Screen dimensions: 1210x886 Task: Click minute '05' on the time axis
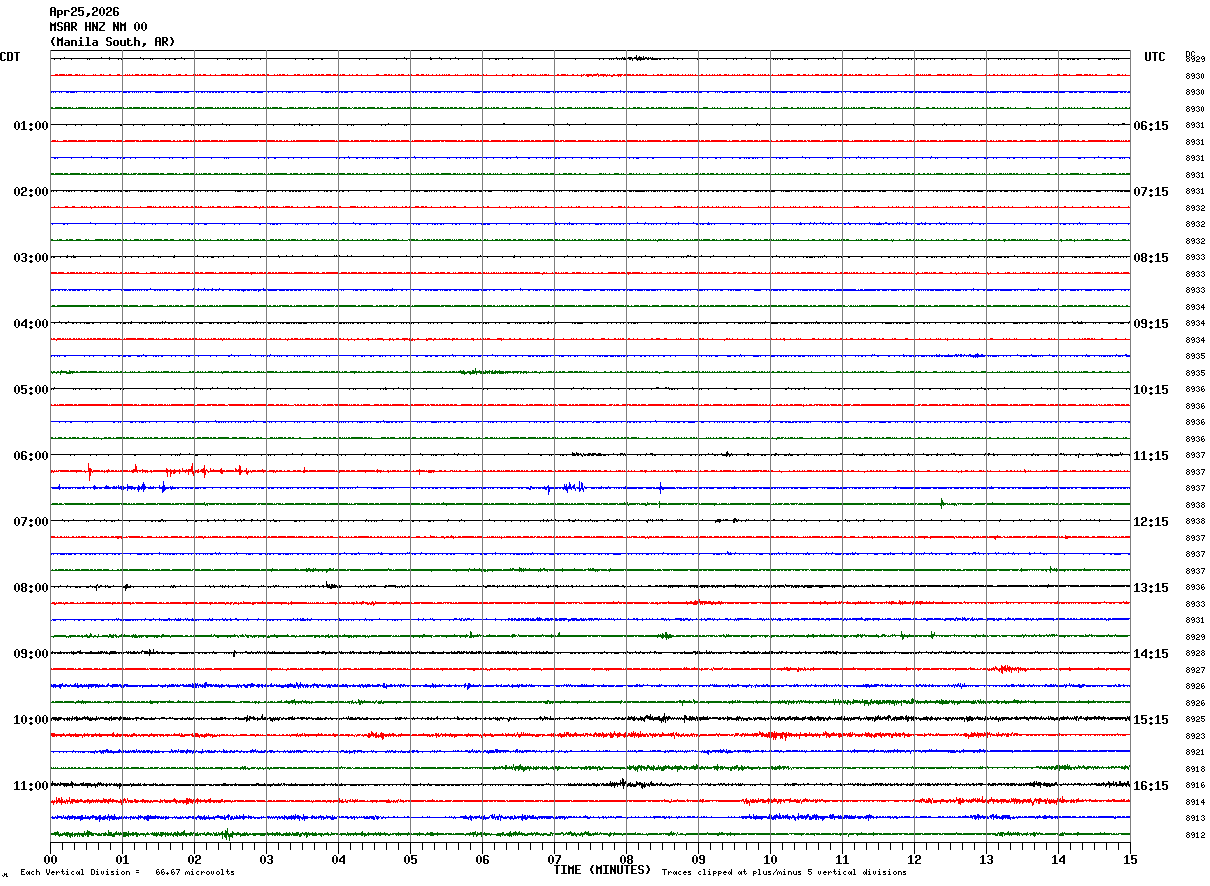[x=410, y=859]
